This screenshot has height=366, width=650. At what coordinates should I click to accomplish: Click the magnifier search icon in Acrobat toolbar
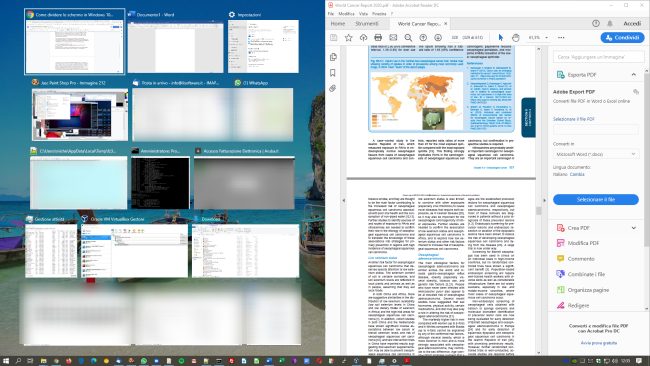[408, 38]
